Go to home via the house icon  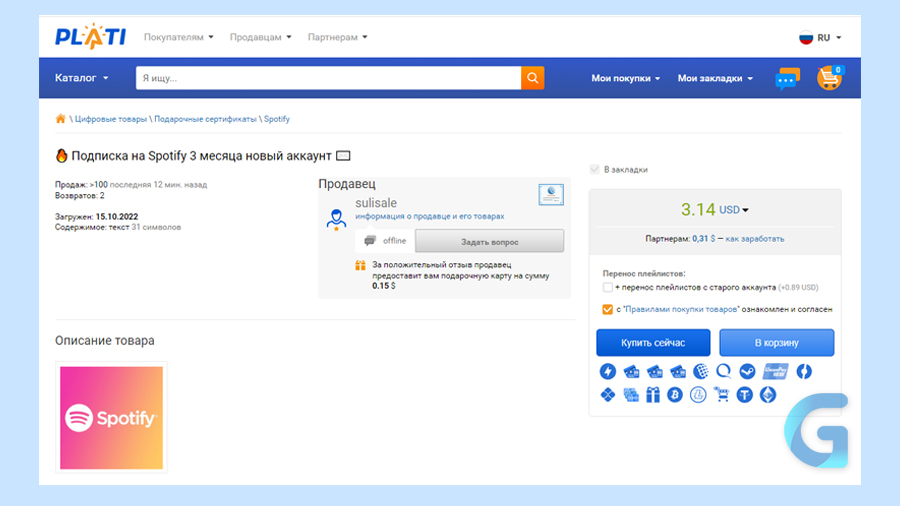tap(60, 119)
